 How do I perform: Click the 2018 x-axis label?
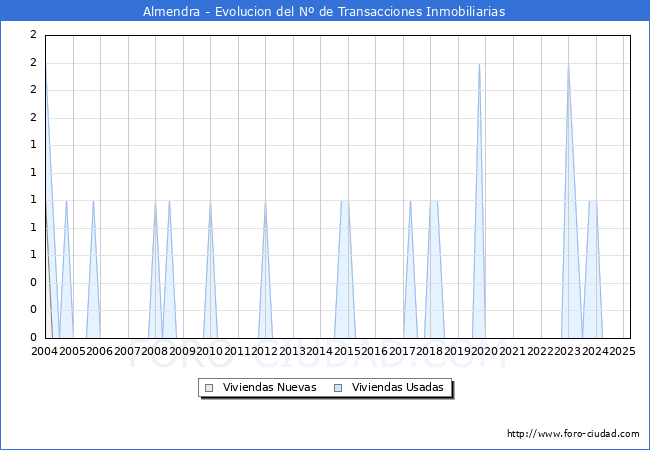pos(430,351)
